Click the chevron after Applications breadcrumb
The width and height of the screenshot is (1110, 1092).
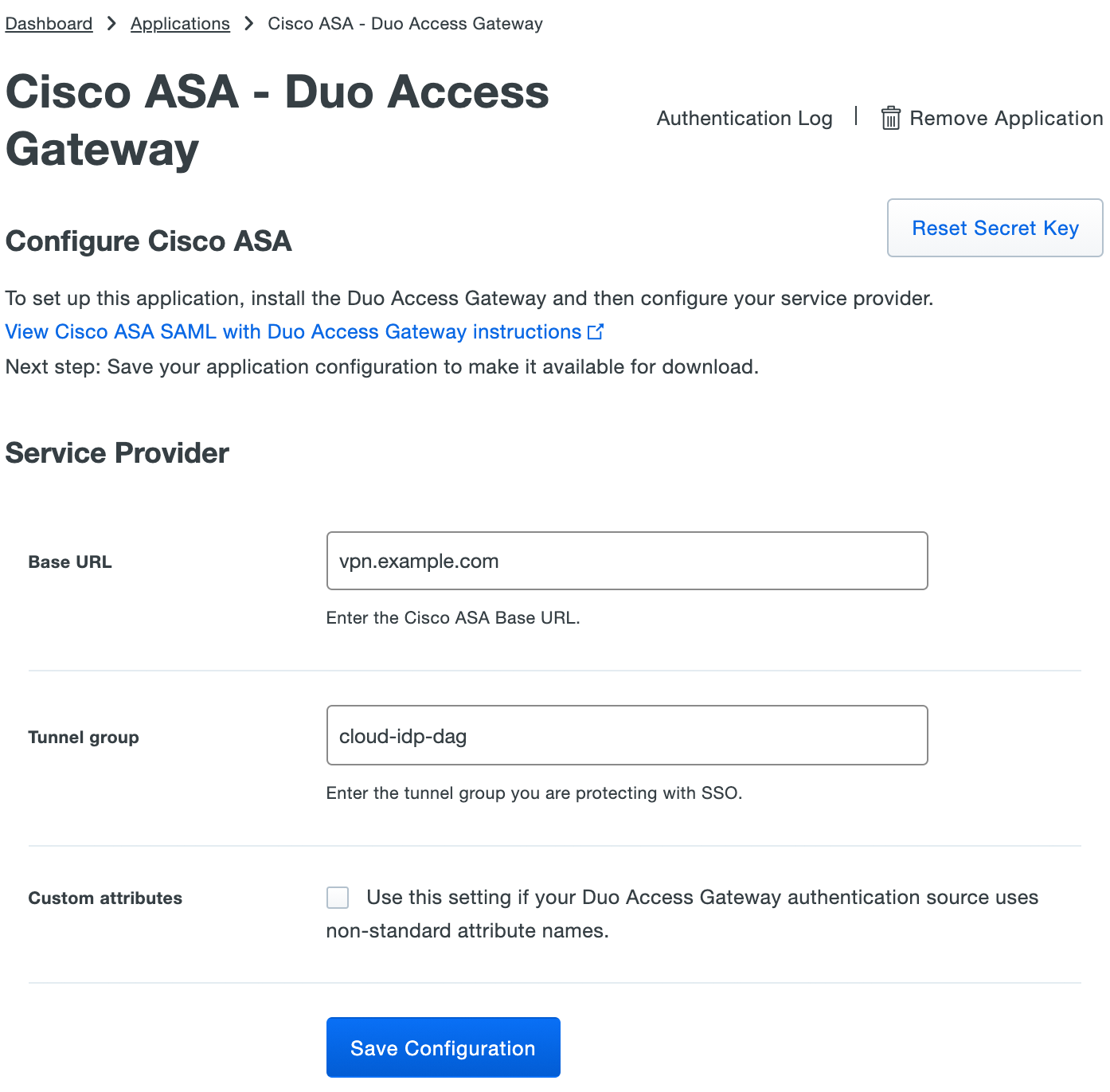(248, 23)
